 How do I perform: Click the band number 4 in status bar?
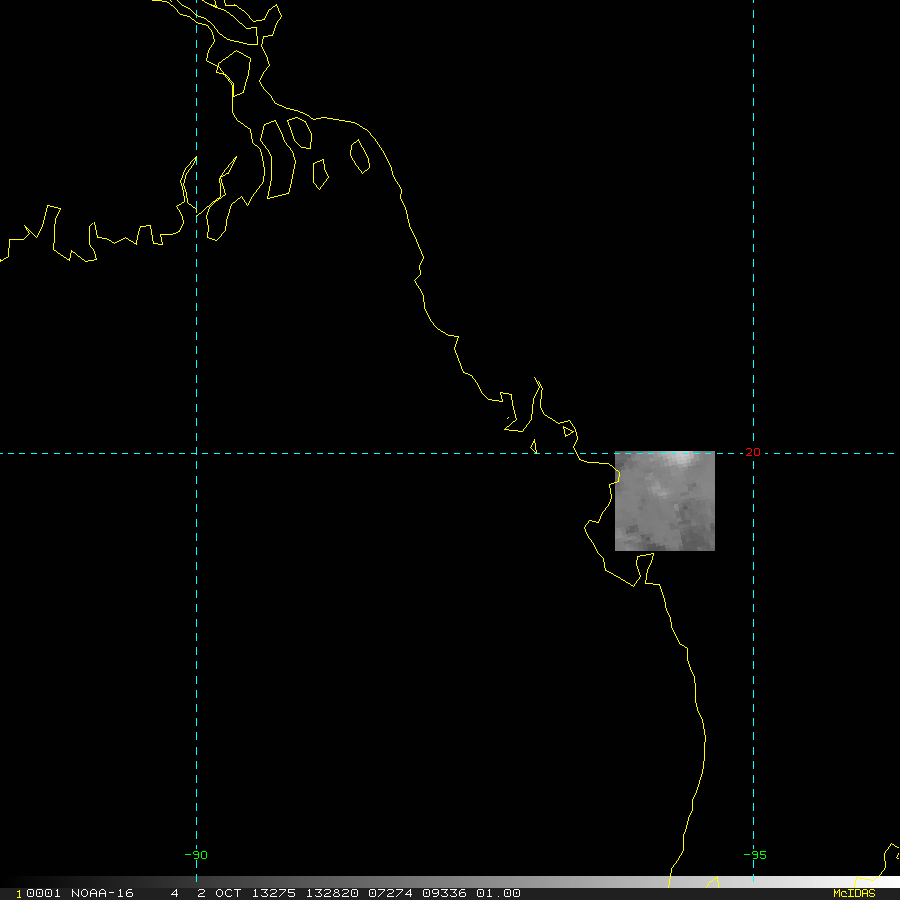point(174,893)
